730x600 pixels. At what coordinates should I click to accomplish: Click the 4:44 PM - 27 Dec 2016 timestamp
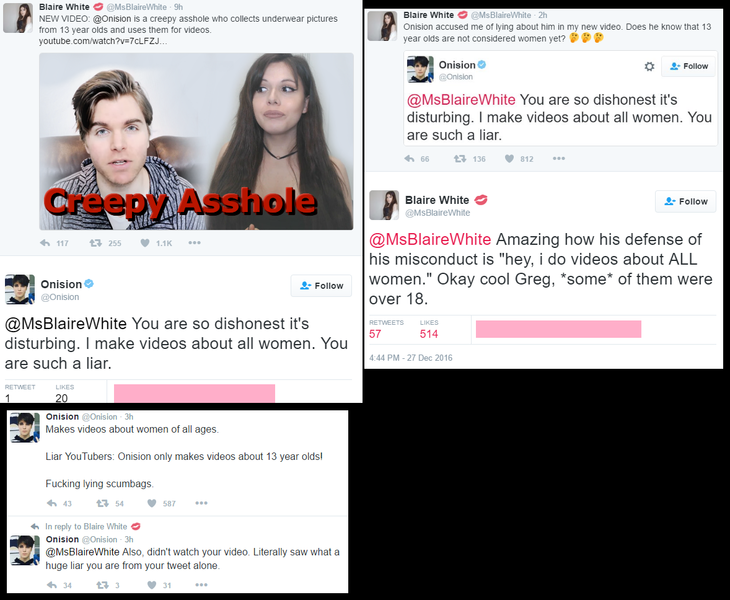click(x=411, y=357)
